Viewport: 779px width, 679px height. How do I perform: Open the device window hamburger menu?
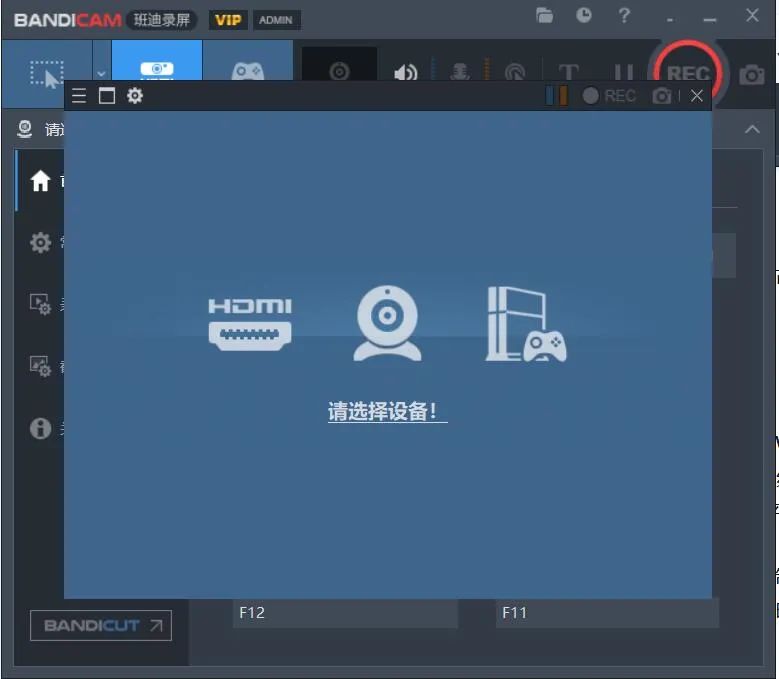coord(79,95)
